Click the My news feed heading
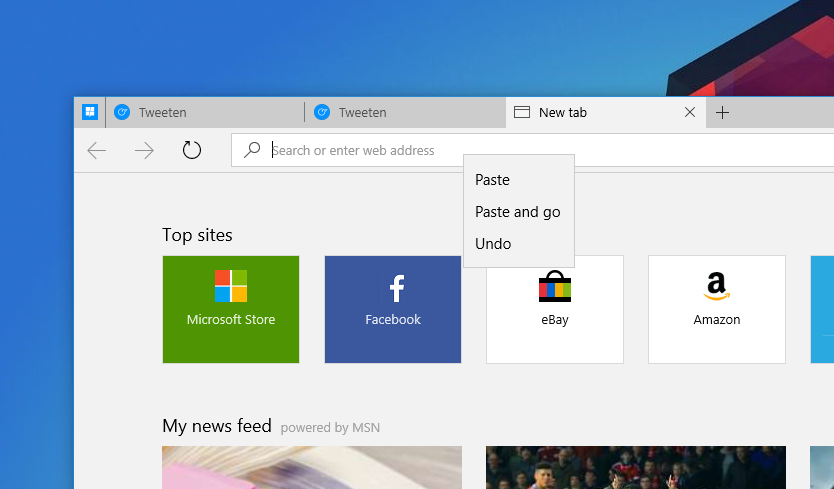Image resolution: width=834 pixels, height=489 pixels. pos(217,426)
